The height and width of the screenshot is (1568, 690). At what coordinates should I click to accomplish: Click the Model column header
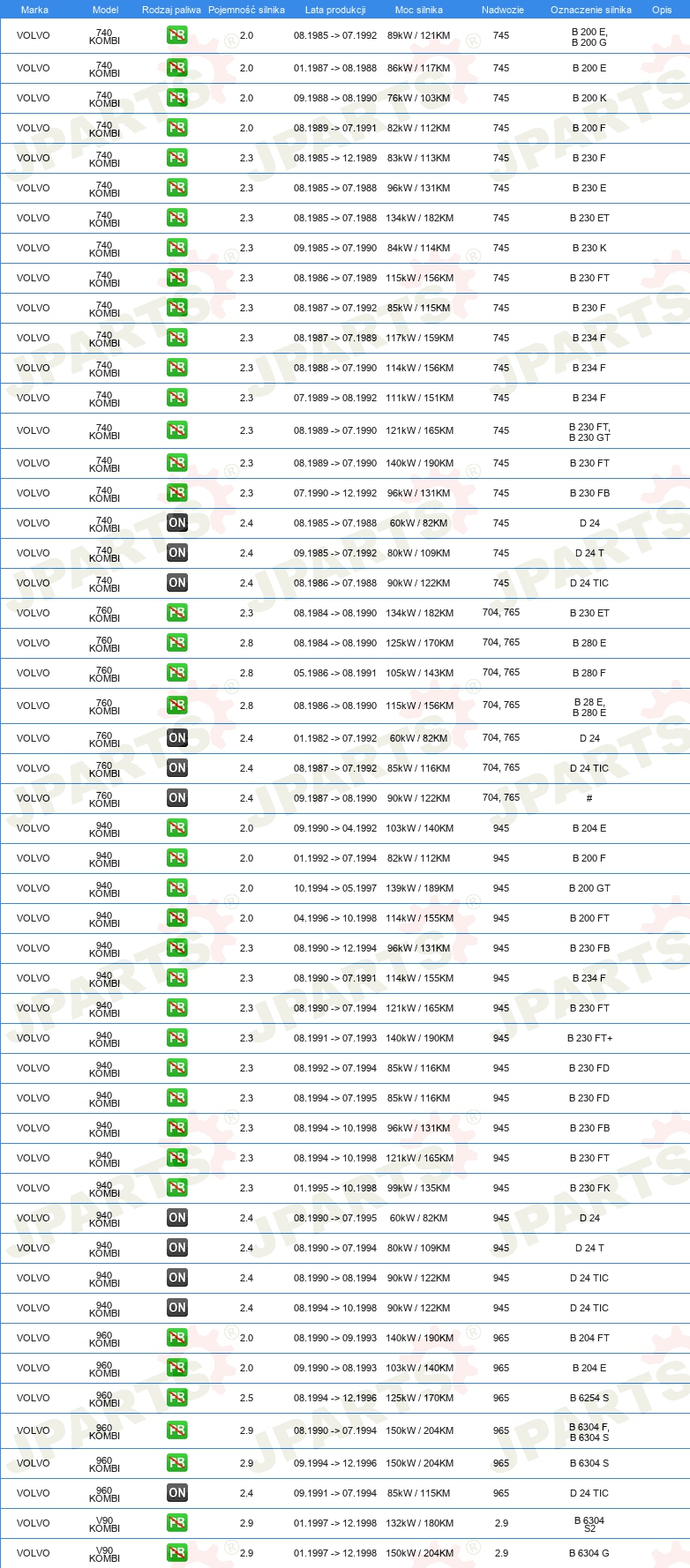(x=105, y=10)
